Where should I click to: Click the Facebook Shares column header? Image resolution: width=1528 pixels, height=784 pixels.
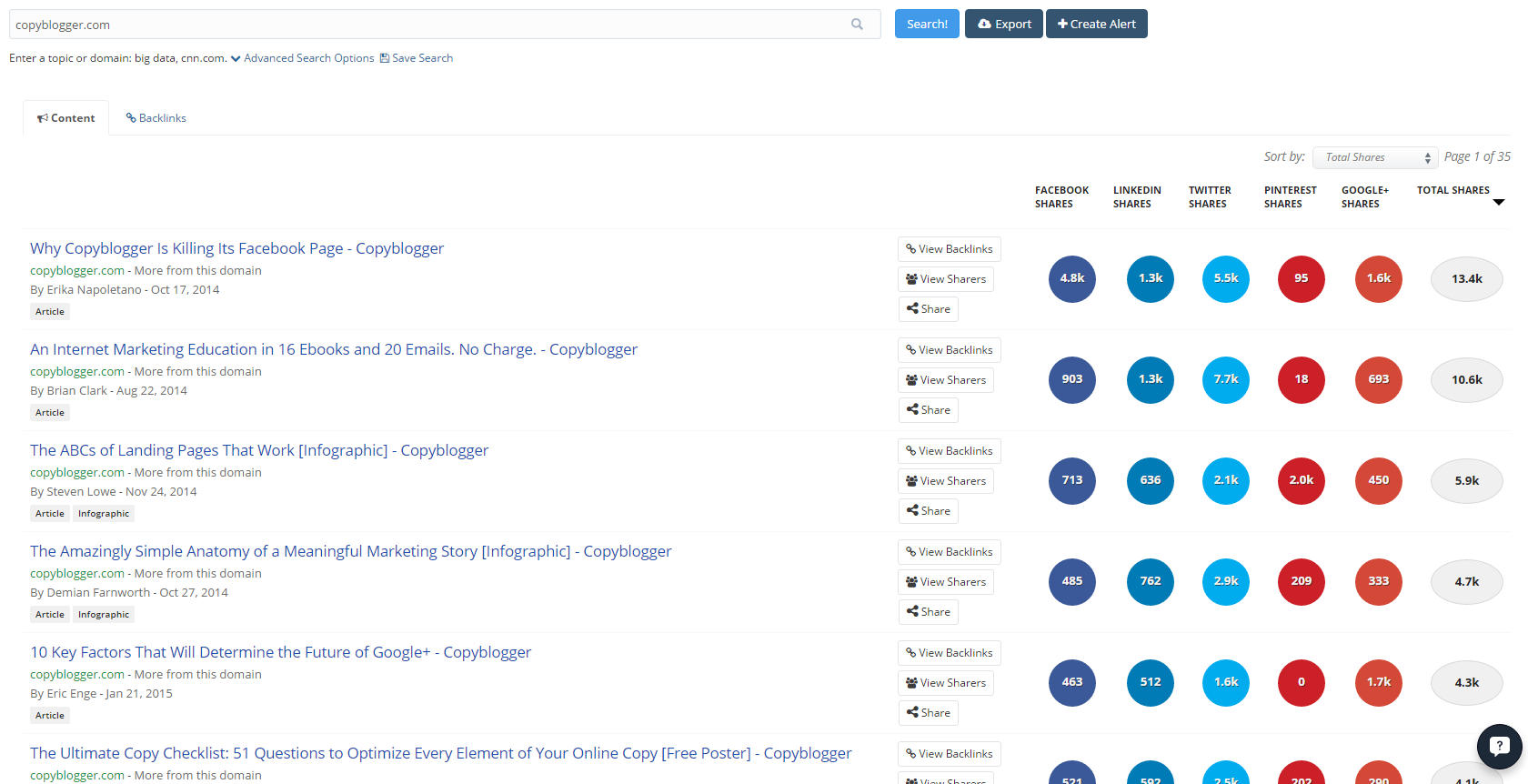(1061, 197)
